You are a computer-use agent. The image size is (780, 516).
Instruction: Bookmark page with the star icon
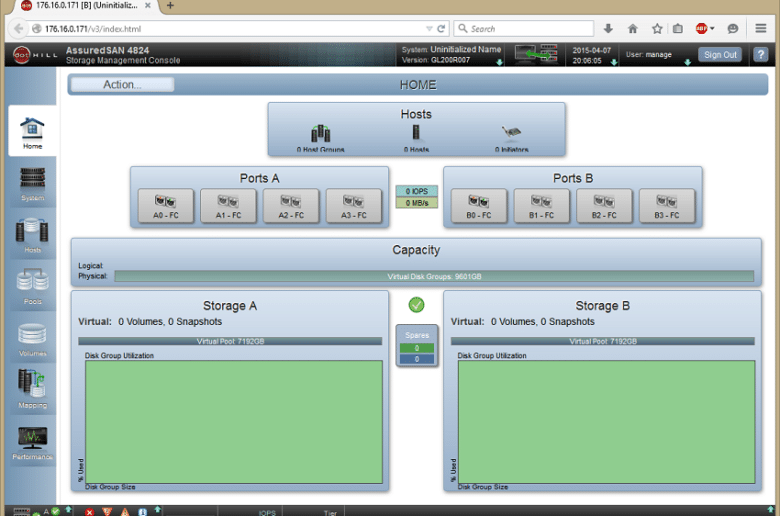657,29
